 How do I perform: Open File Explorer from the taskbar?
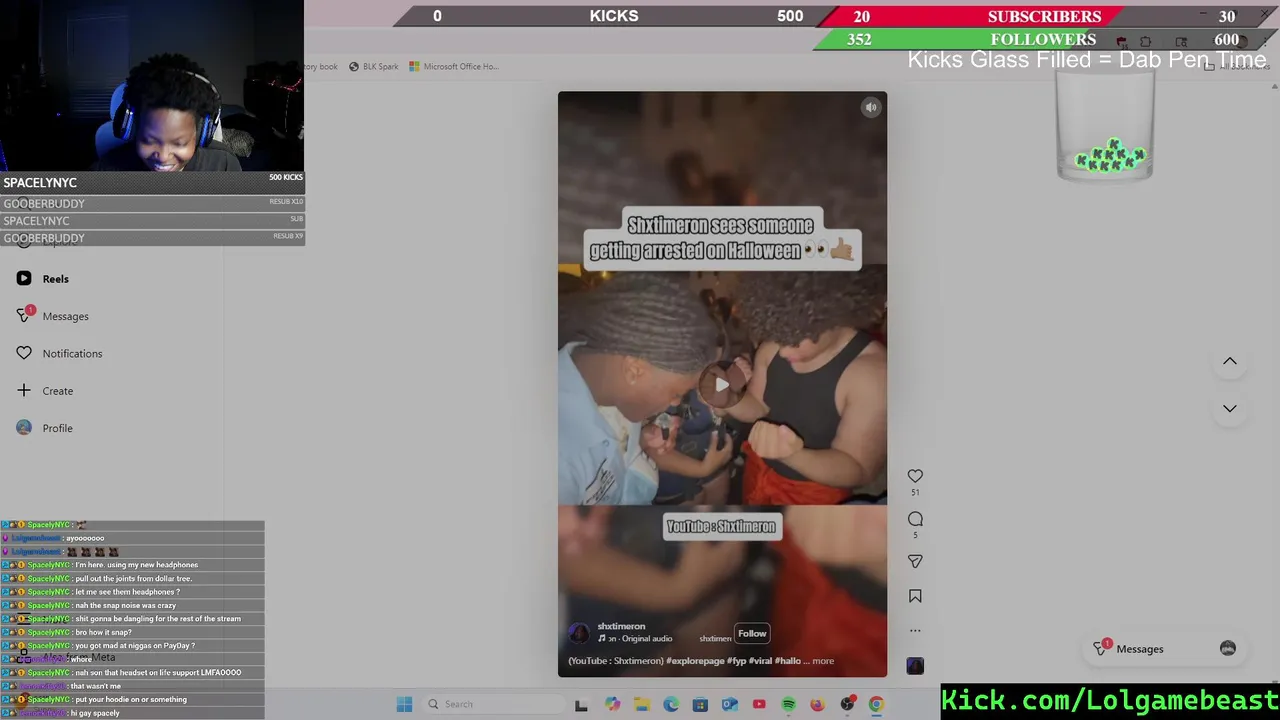coord(641,705)
